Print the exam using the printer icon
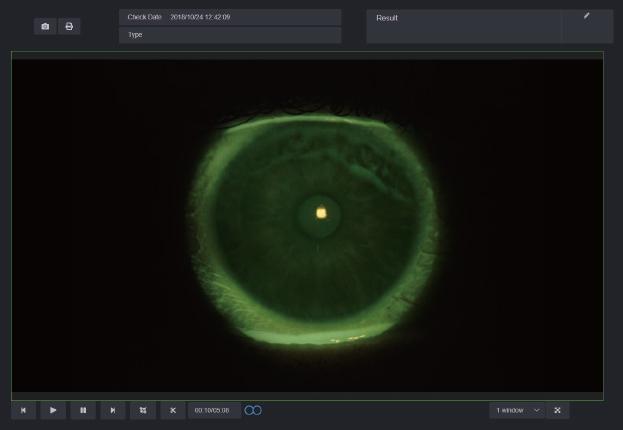The height and width of the screenshot is (430, 623). click(x=69, y=26)
